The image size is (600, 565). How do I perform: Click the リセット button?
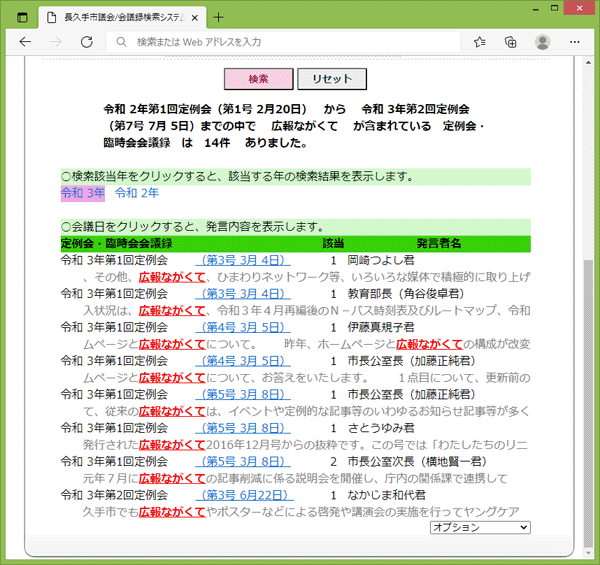coord(332,79)
